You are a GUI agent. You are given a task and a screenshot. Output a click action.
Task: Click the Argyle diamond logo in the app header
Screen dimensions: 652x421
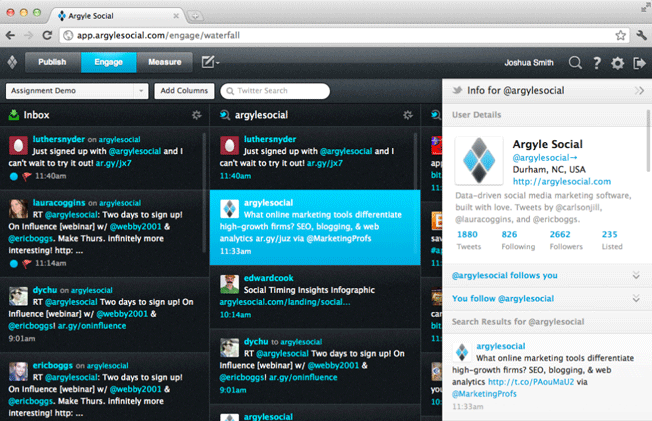coord(12,62)
